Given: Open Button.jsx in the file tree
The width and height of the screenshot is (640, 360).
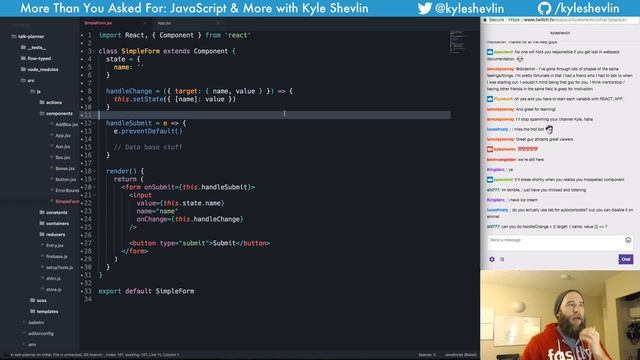Looking at the screenshot, I should pyautogui.click(x=66, y=180).
